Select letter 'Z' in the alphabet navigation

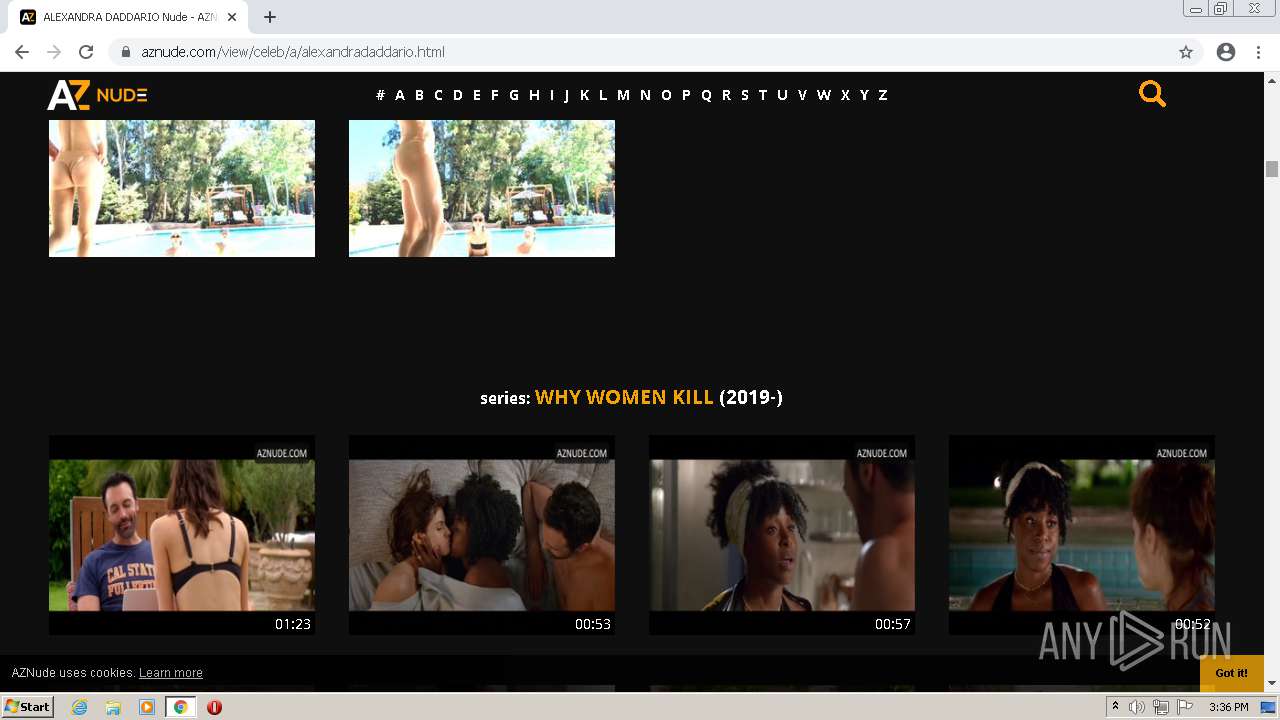pos(883,95)
